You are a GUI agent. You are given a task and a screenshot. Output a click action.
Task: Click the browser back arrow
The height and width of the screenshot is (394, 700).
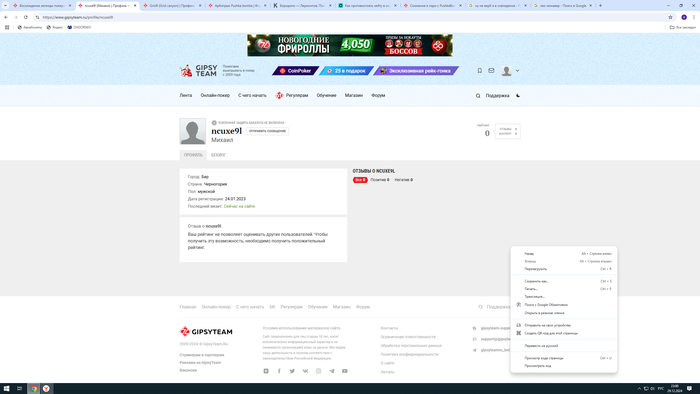click(x=6, y=17)
